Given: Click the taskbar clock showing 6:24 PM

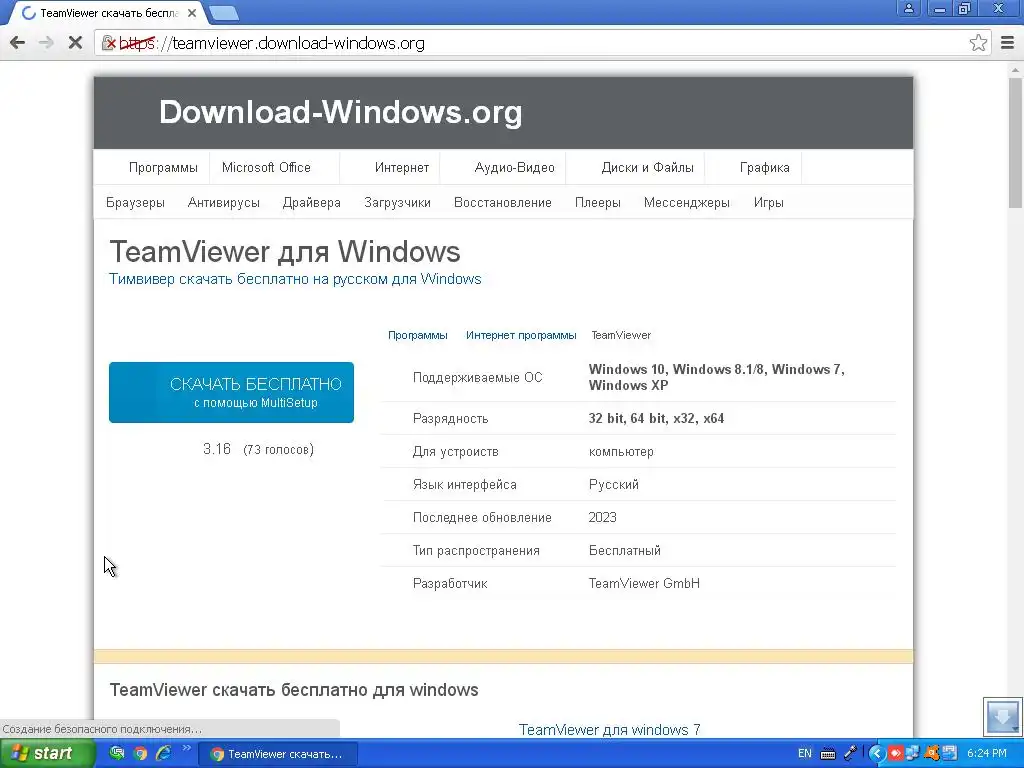Looking at the screenshot, I should [x=986, y=754].
